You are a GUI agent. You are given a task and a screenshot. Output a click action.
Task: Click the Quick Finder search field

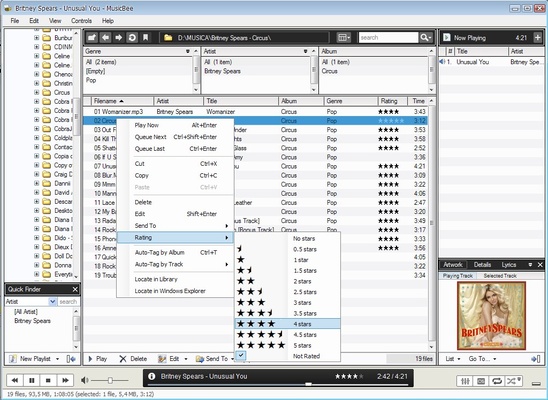pyautogui.click(x=68, y=301)
